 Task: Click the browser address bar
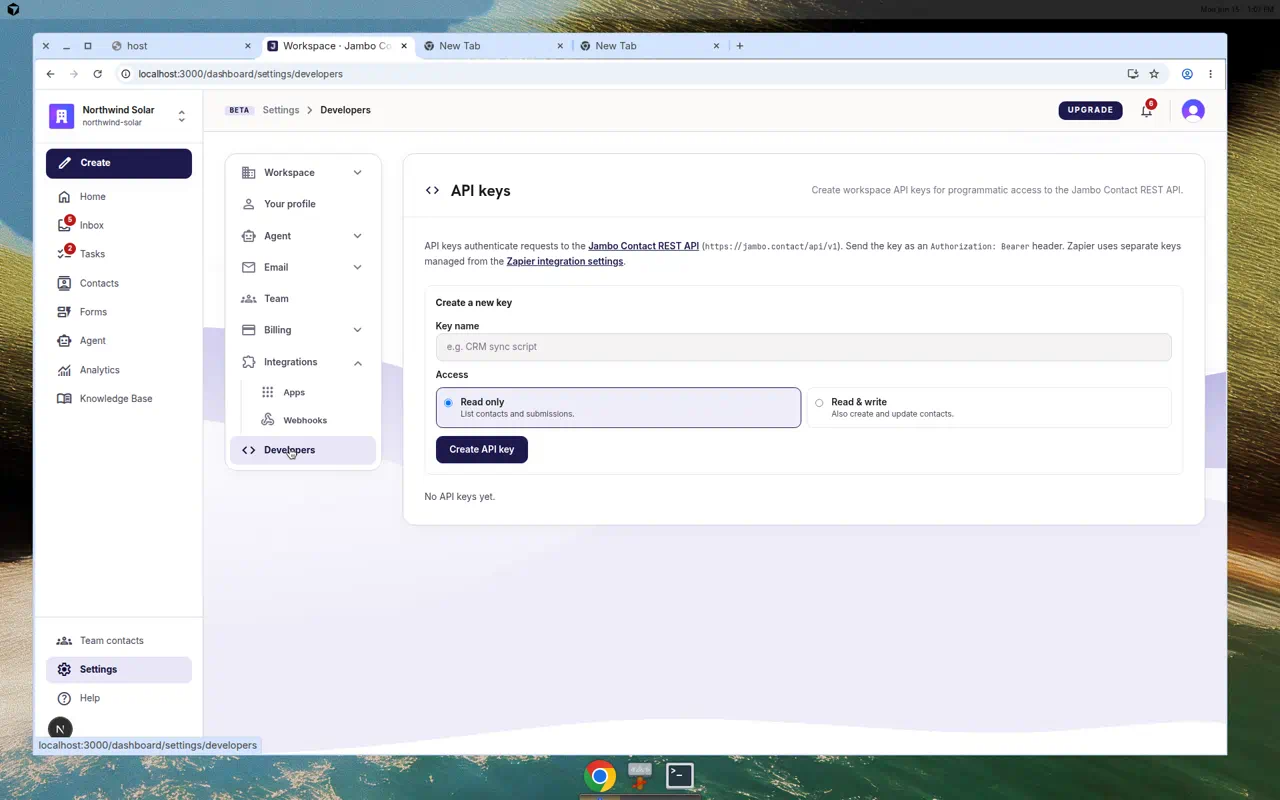pos(620,74)
